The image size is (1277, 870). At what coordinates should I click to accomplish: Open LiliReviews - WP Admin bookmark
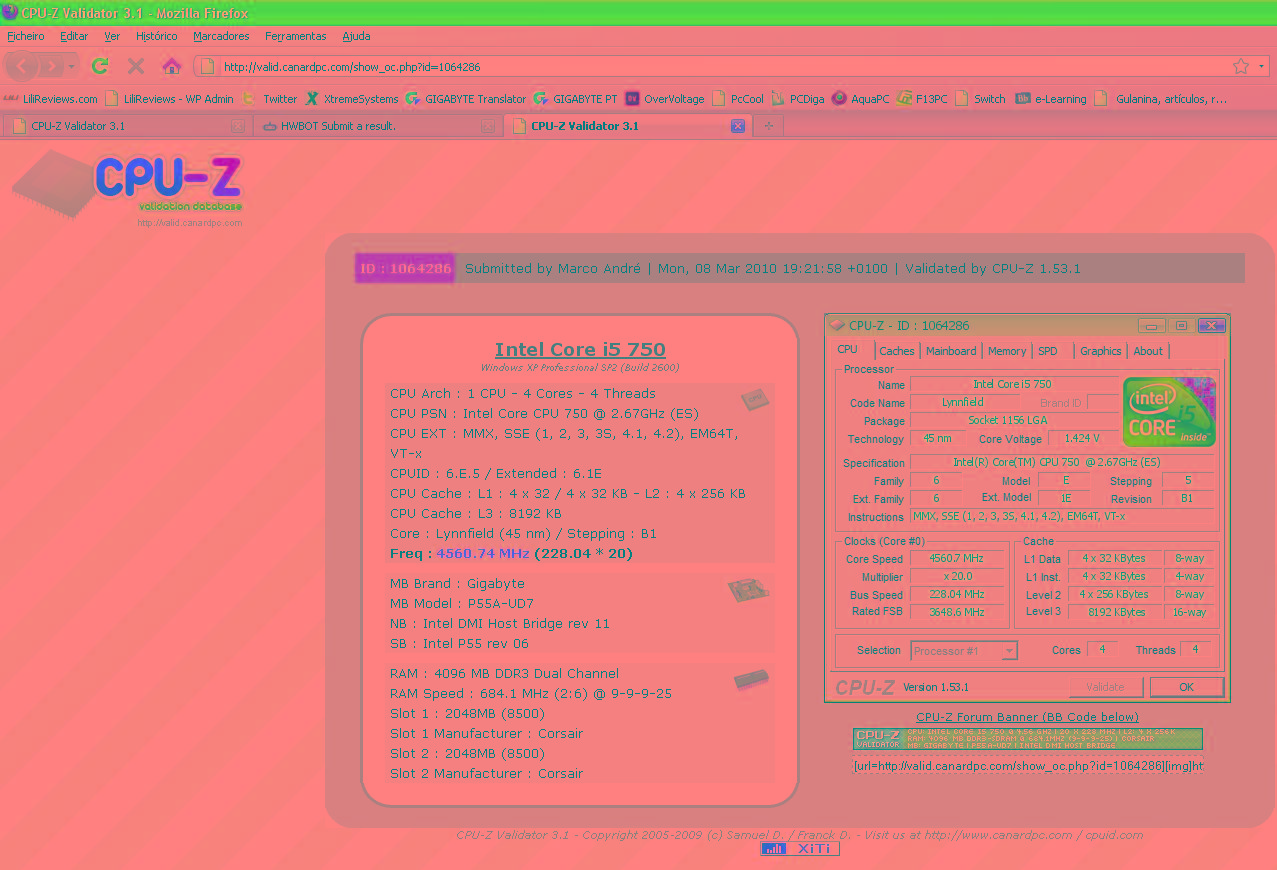click(170, 99)
